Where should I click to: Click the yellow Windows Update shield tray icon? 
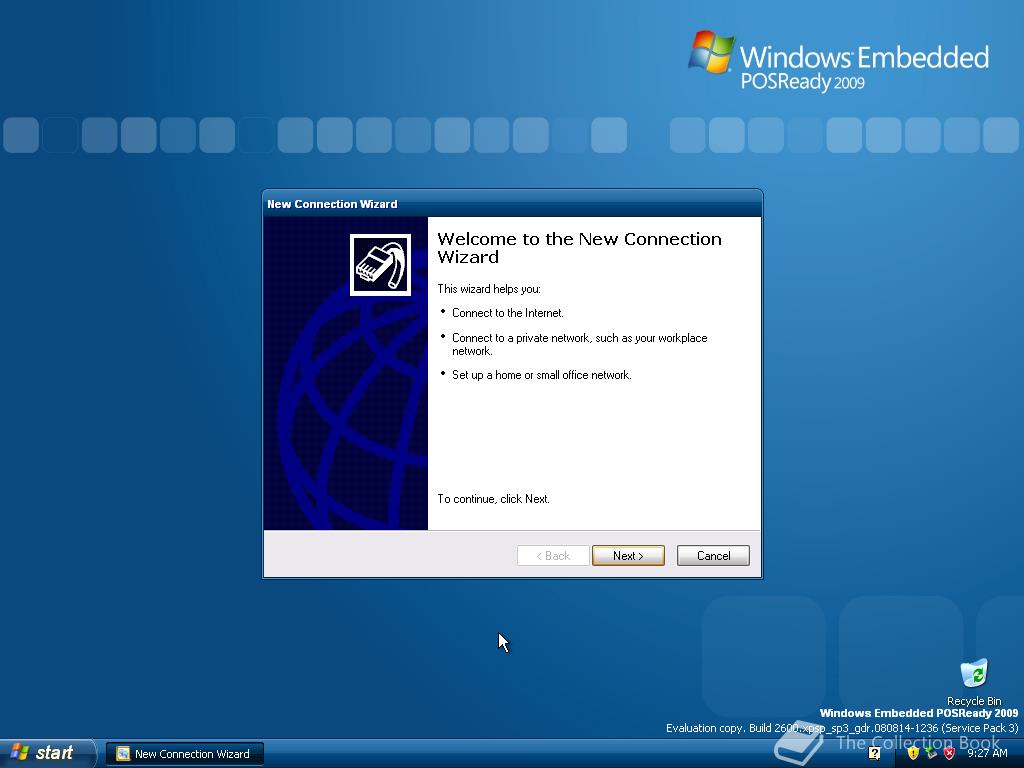tap(913, 753)
